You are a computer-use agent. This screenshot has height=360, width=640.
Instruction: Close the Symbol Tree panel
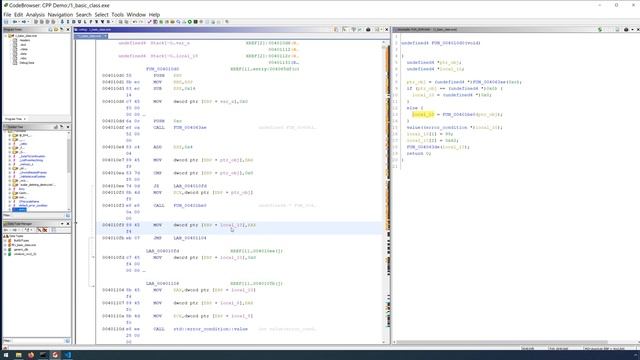[68, 127]
